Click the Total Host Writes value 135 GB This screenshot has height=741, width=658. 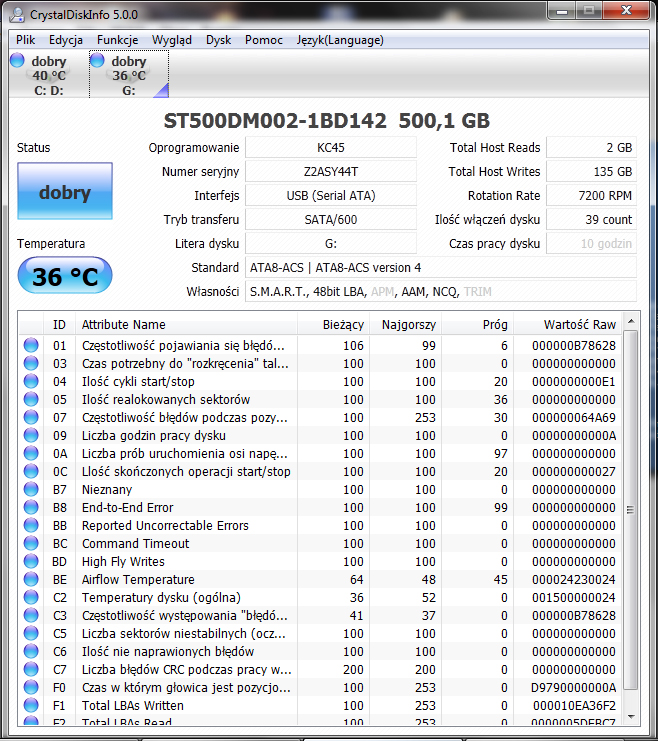click(591, 172)
